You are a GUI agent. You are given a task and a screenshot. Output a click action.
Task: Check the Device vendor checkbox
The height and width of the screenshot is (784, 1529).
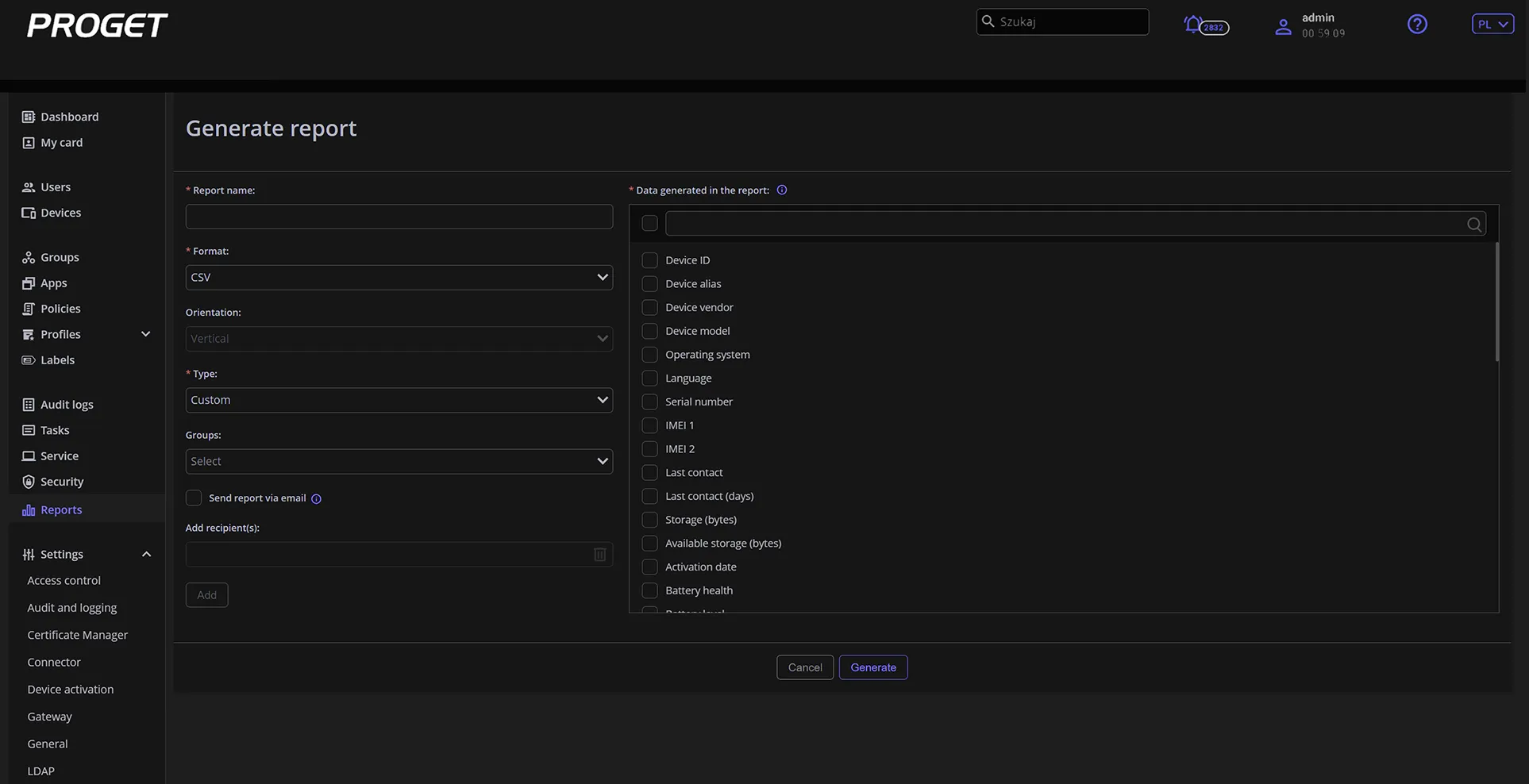pyautogui.click(x=649, y=307)
